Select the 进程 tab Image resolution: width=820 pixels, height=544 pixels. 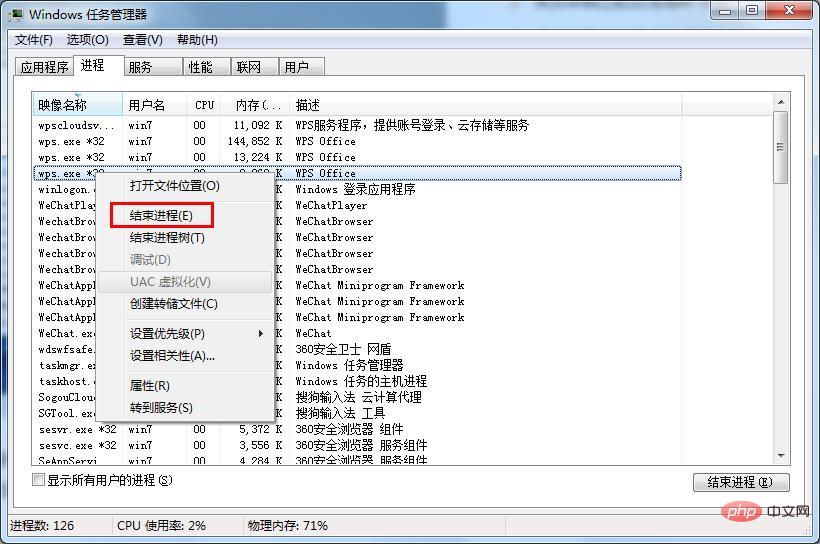(98, 65)
